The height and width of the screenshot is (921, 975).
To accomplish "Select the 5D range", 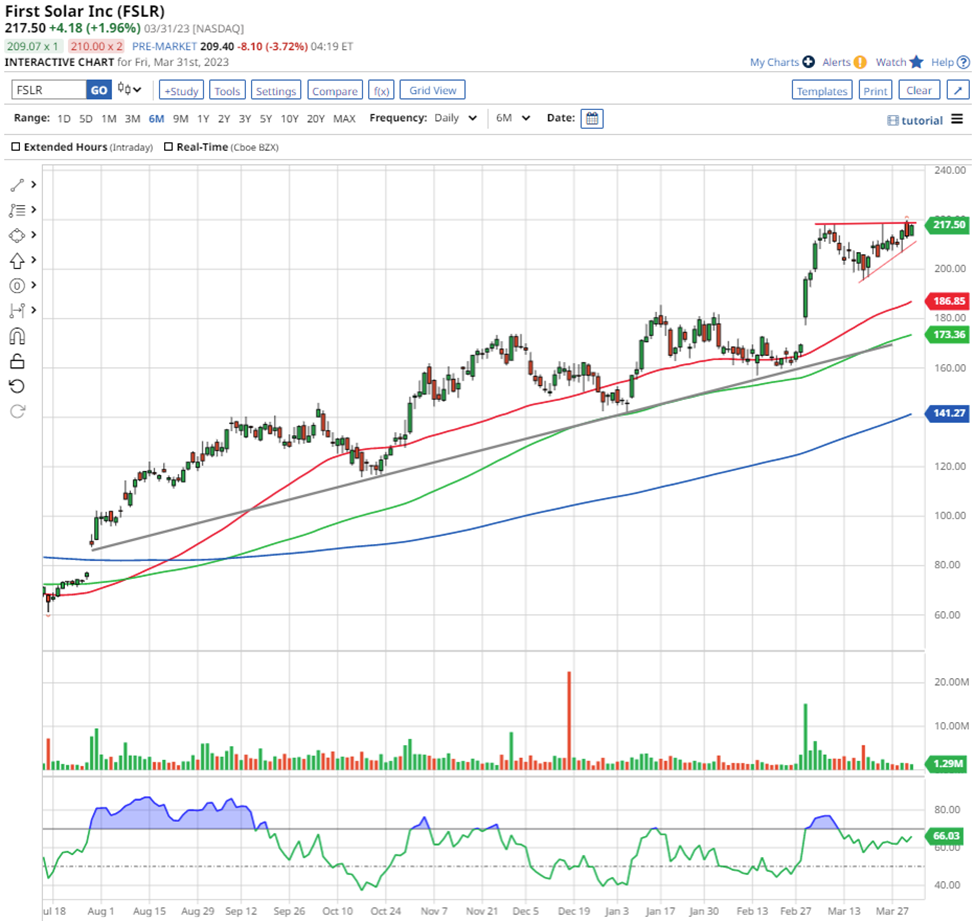I will coord(86,118).
